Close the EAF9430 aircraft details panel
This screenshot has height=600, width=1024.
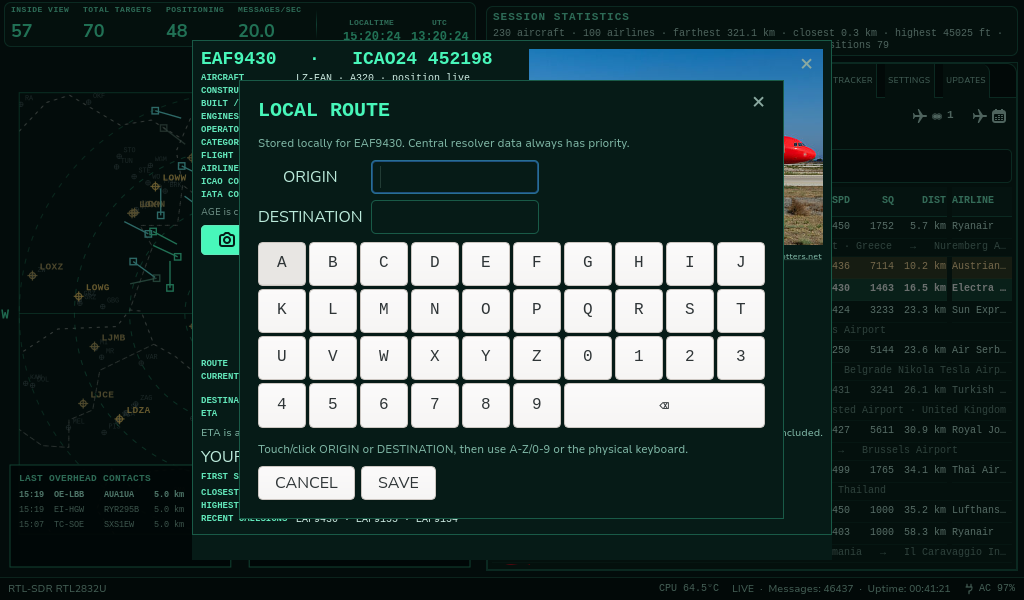tap(807, 63)
